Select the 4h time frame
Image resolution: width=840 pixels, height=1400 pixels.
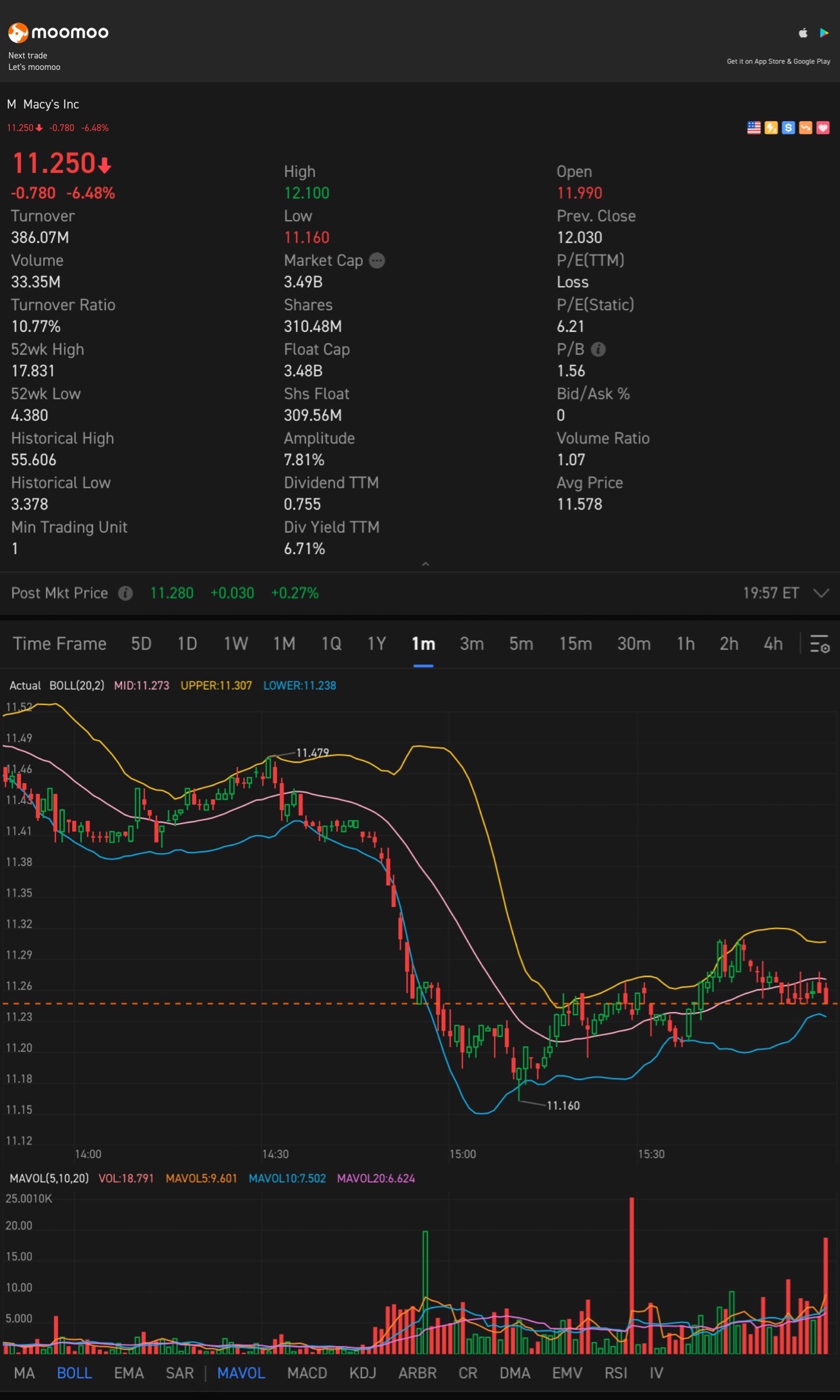click(773, 644)
